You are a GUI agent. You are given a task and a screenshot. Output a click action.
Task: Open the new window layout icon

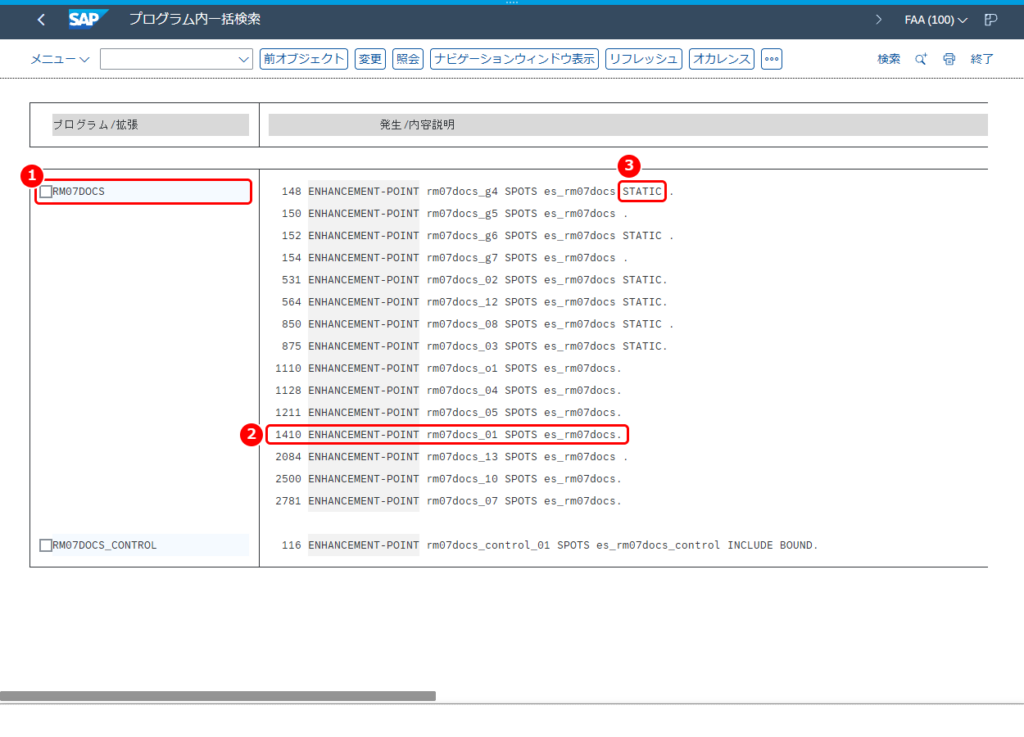pos(991,20)
